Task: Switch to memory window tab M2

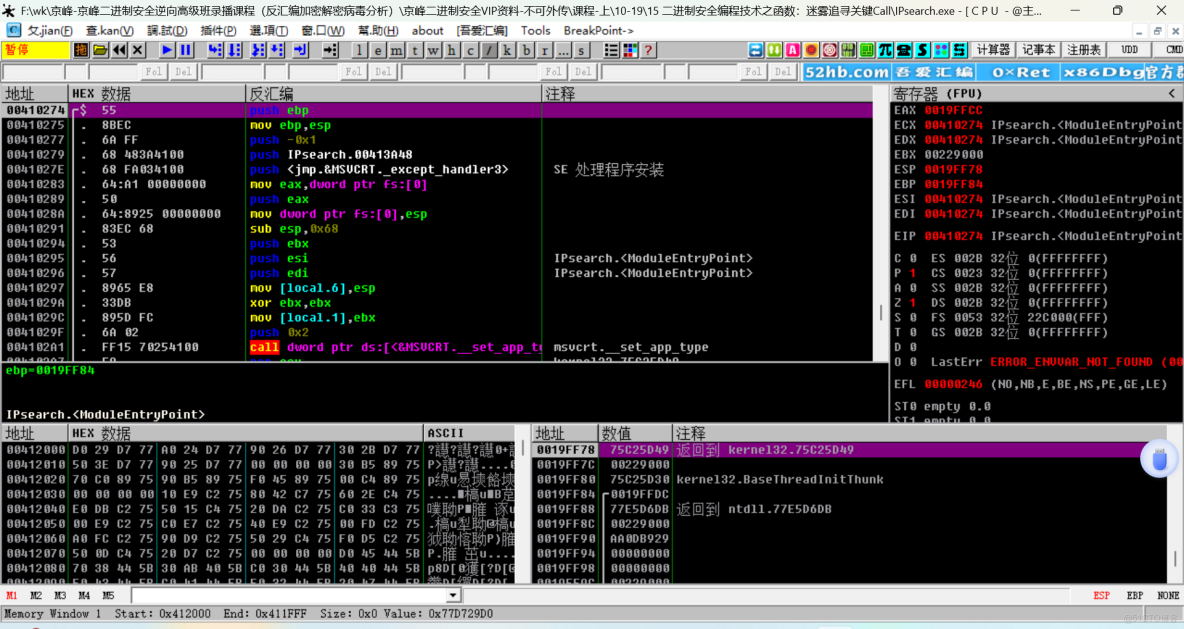Action: 35,596
